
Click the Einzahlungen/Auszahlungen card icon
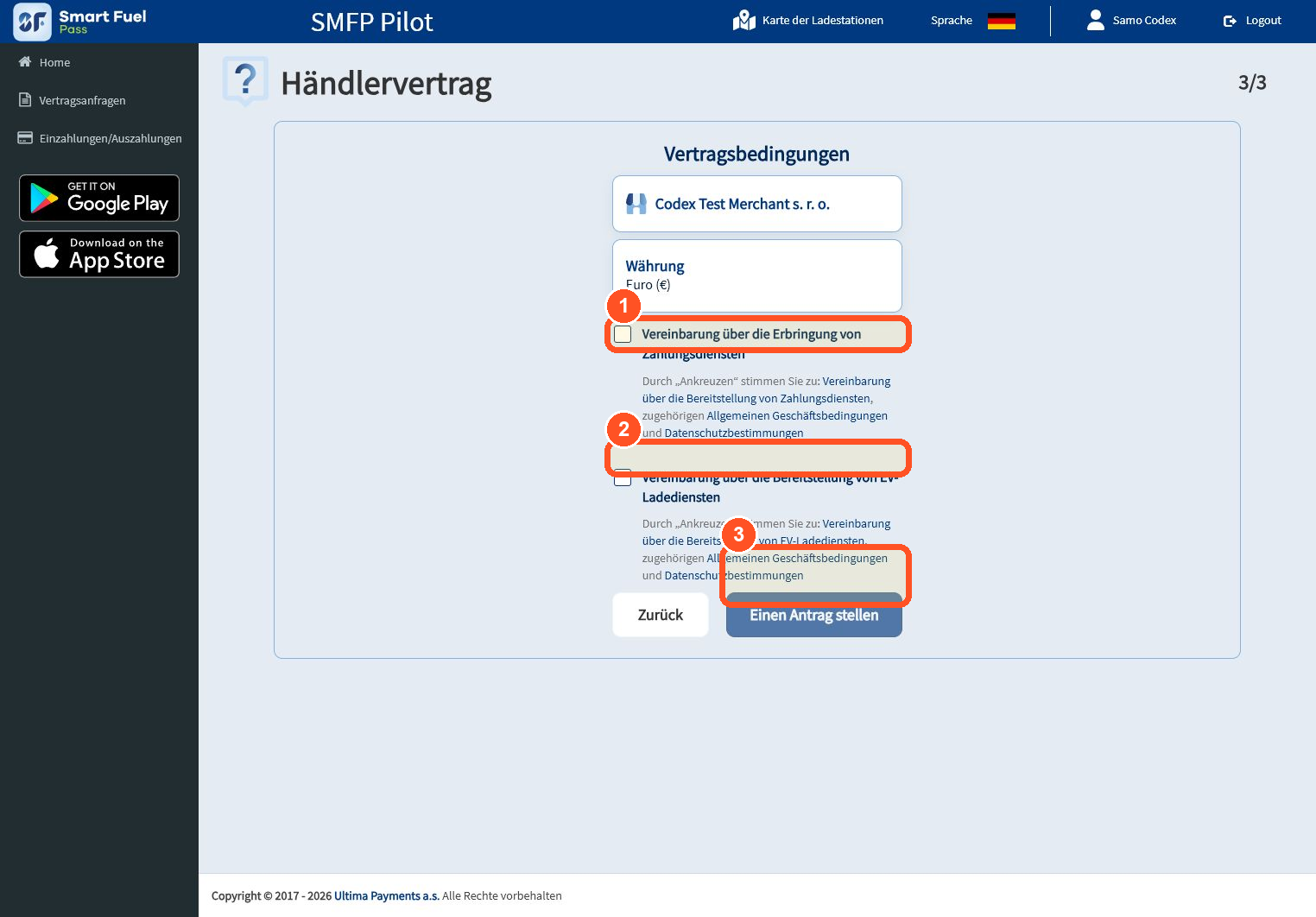coord(25,138)
